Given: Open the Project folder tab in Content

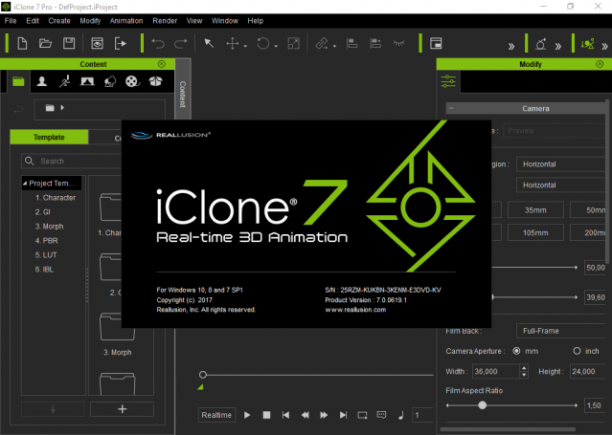Looking at the screenshot, I should [x=18, y=82].
